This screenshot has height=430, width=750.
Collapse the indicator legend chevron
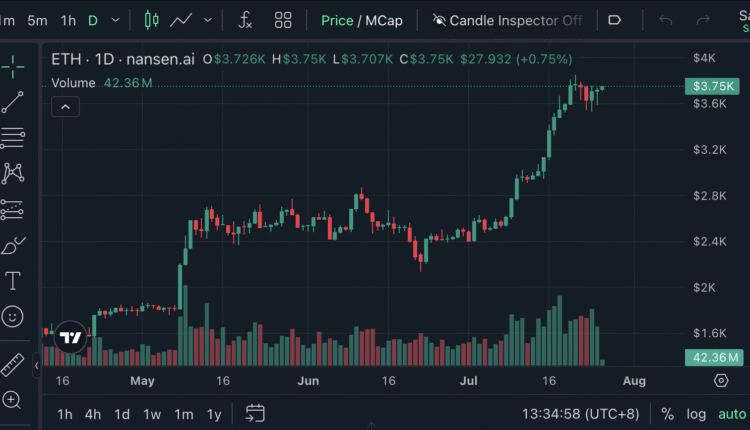[x=64, y=106]
